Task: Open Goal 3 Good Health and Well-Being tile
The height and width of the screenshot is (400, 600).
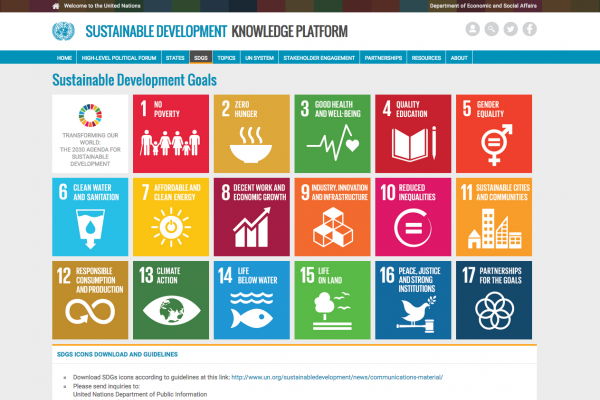Action: point(333,134)
